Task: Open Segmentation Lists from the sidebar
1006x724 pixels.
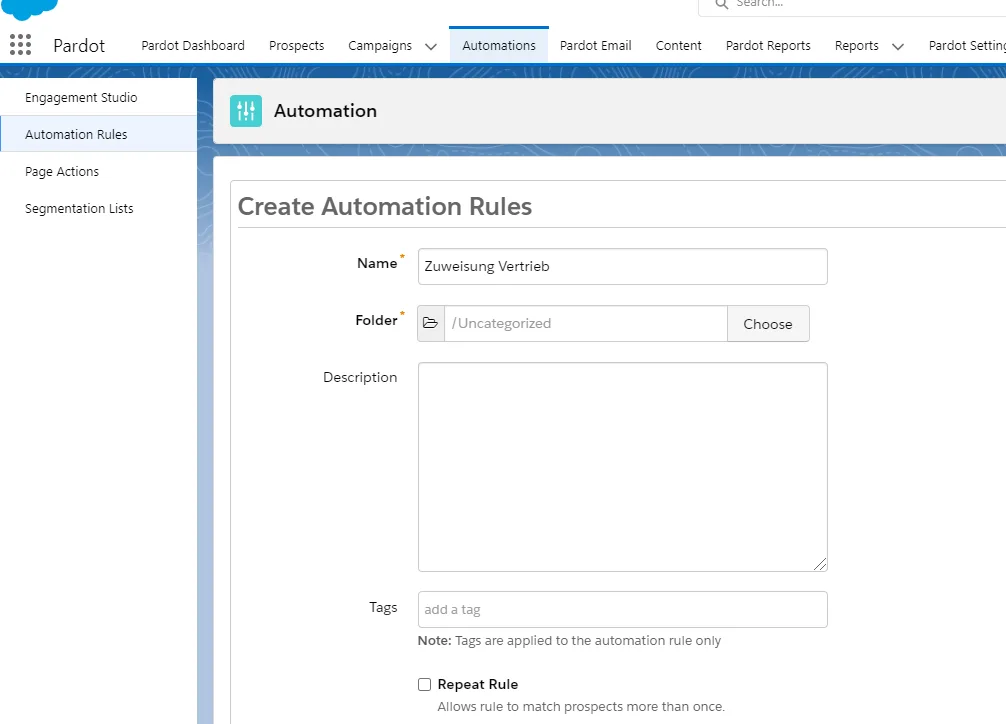Action: pos(79,208)
